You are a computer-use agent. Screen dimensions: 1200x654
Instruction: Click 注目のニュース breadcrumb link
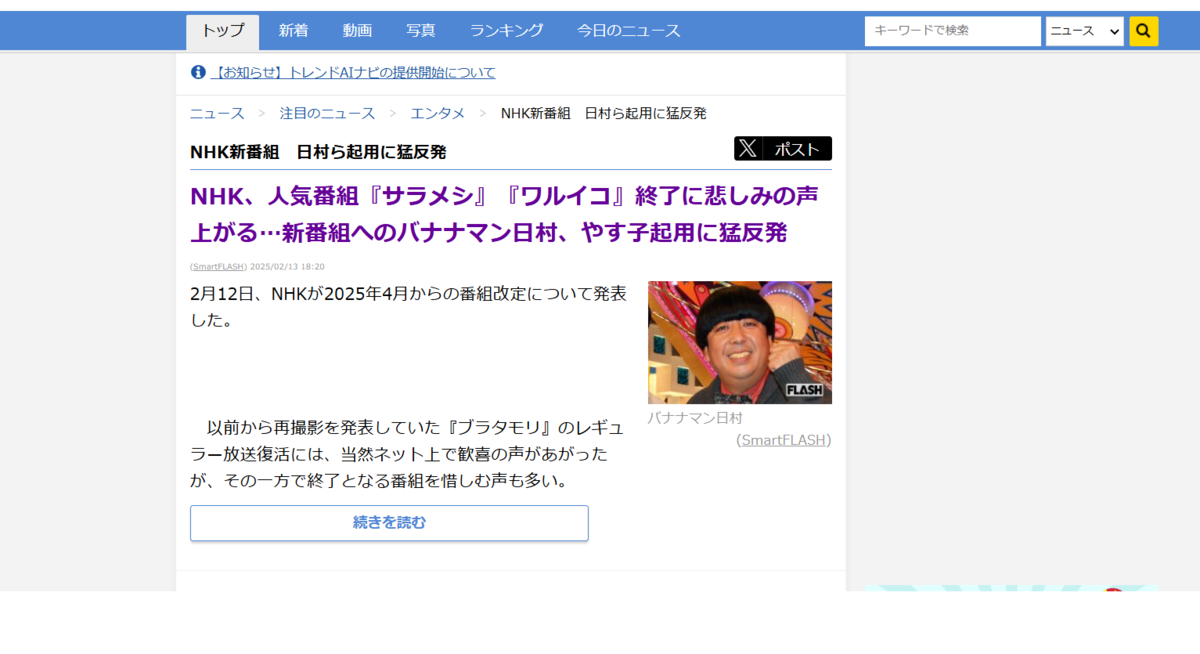328,113
